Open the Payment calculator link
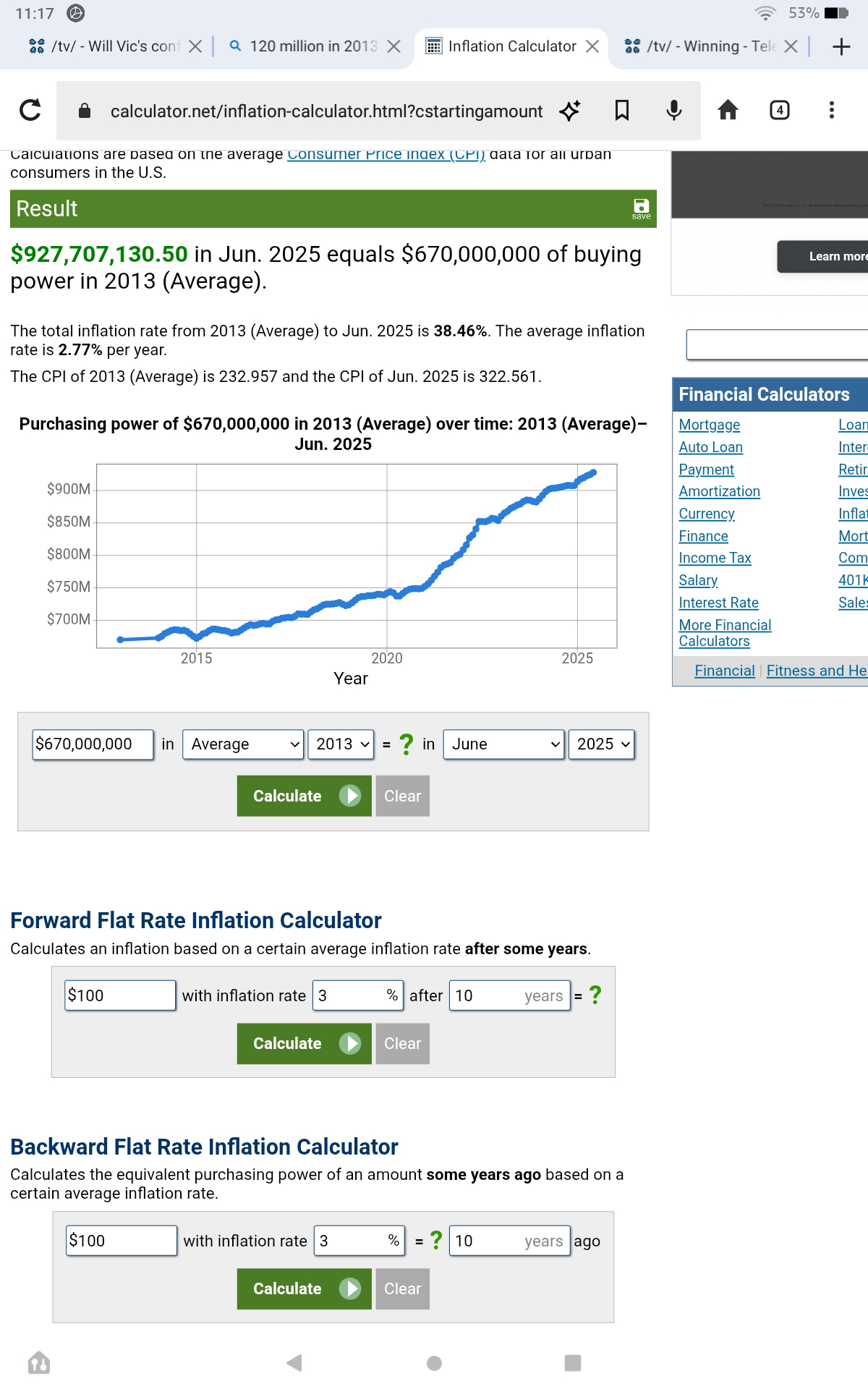The height and width of the screenshot is (1389, 868). [x=707, y=470]
